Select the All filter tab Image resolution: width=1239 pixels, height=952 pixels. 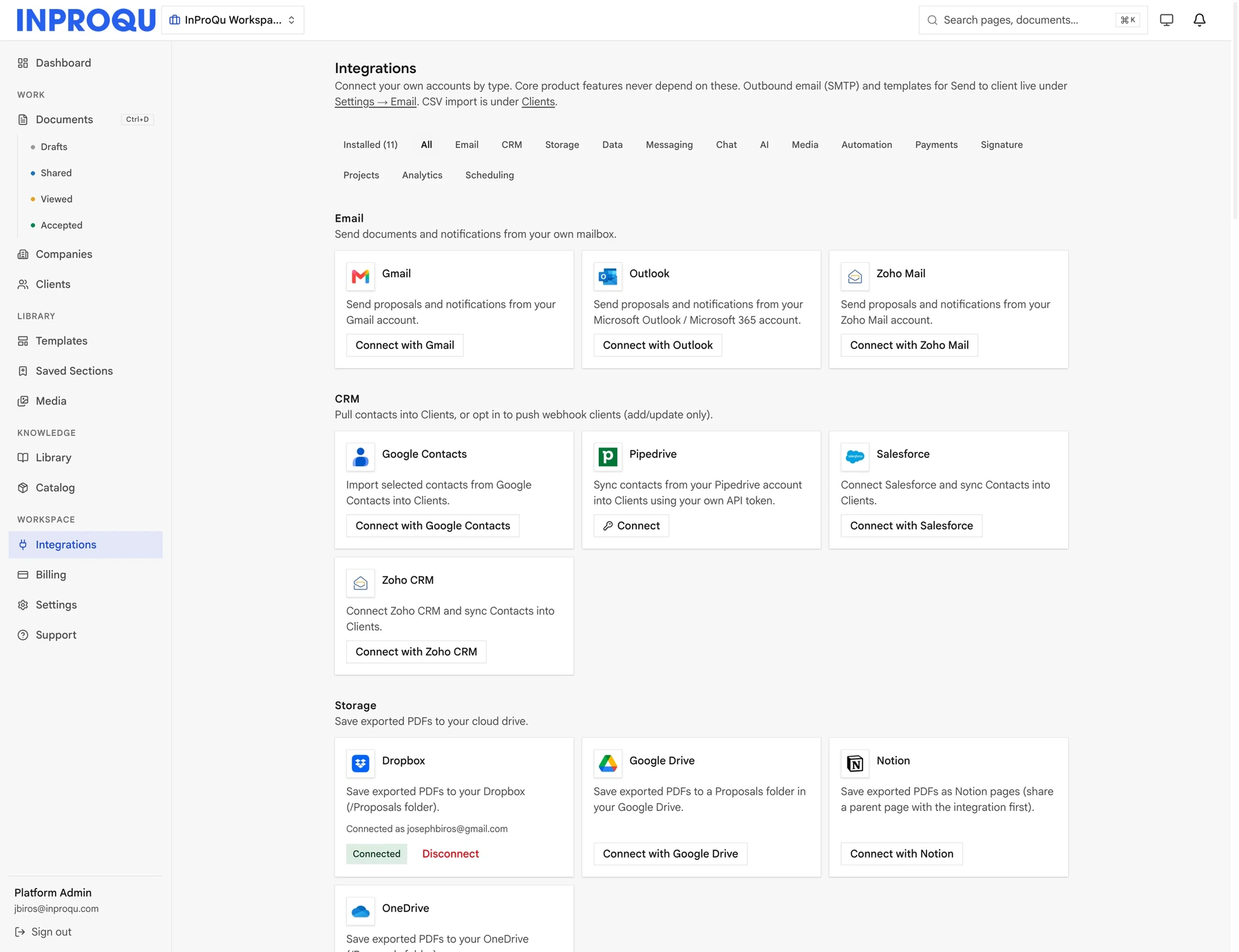(427, 145)
